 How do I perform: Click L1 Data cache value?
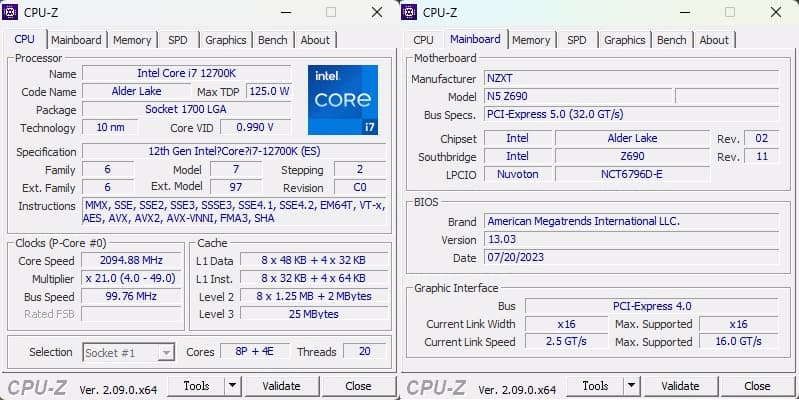pos(313,260)
